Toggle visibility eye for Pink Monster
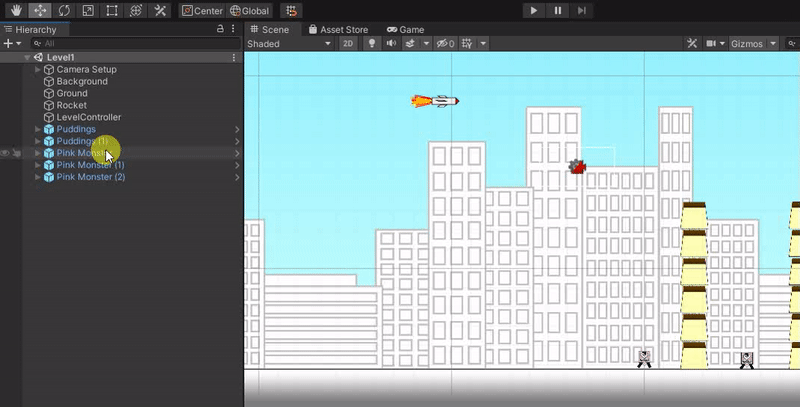800x407 pixels. point(6,153)
